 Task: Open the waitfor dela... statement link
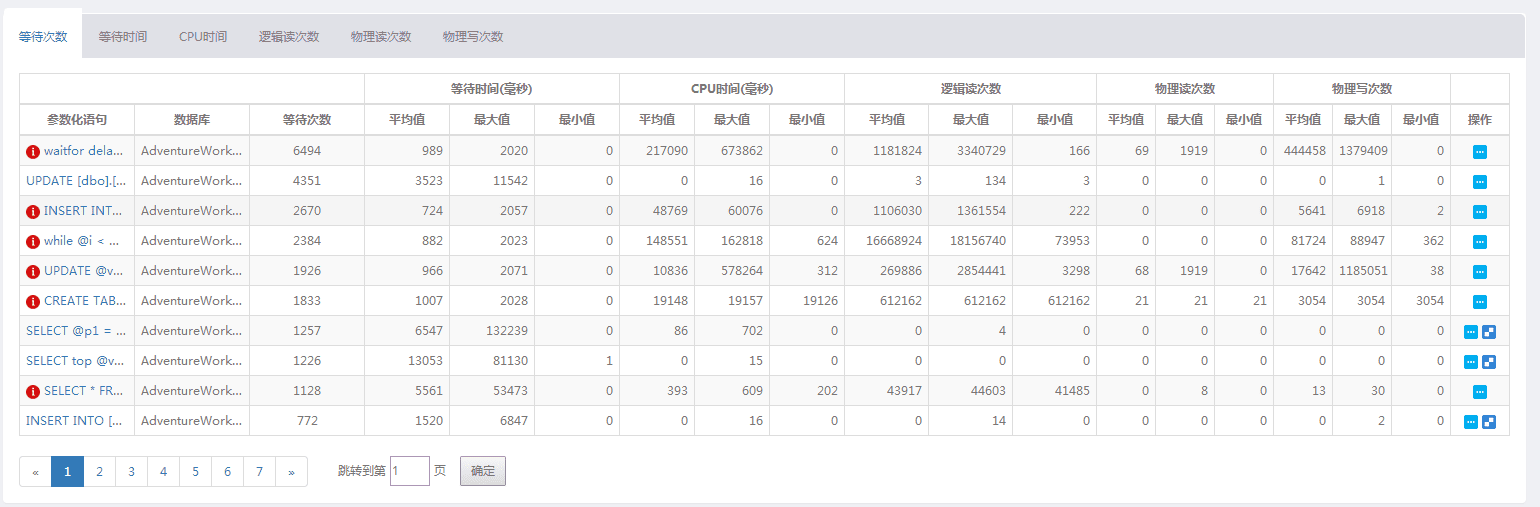click(84, 151)
